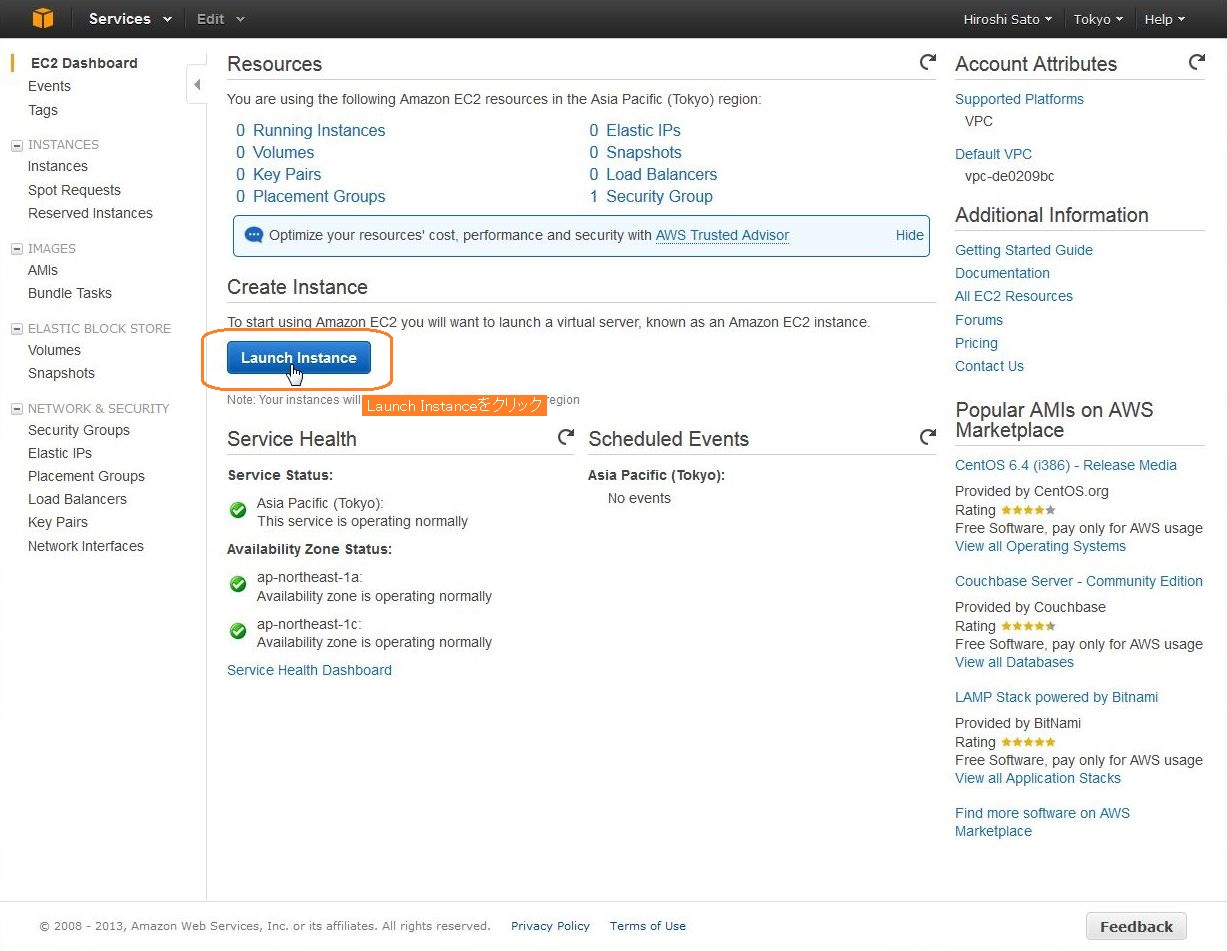Collapse the INSTANCES nav section
1227x951 pixels.
coord(17,145)
